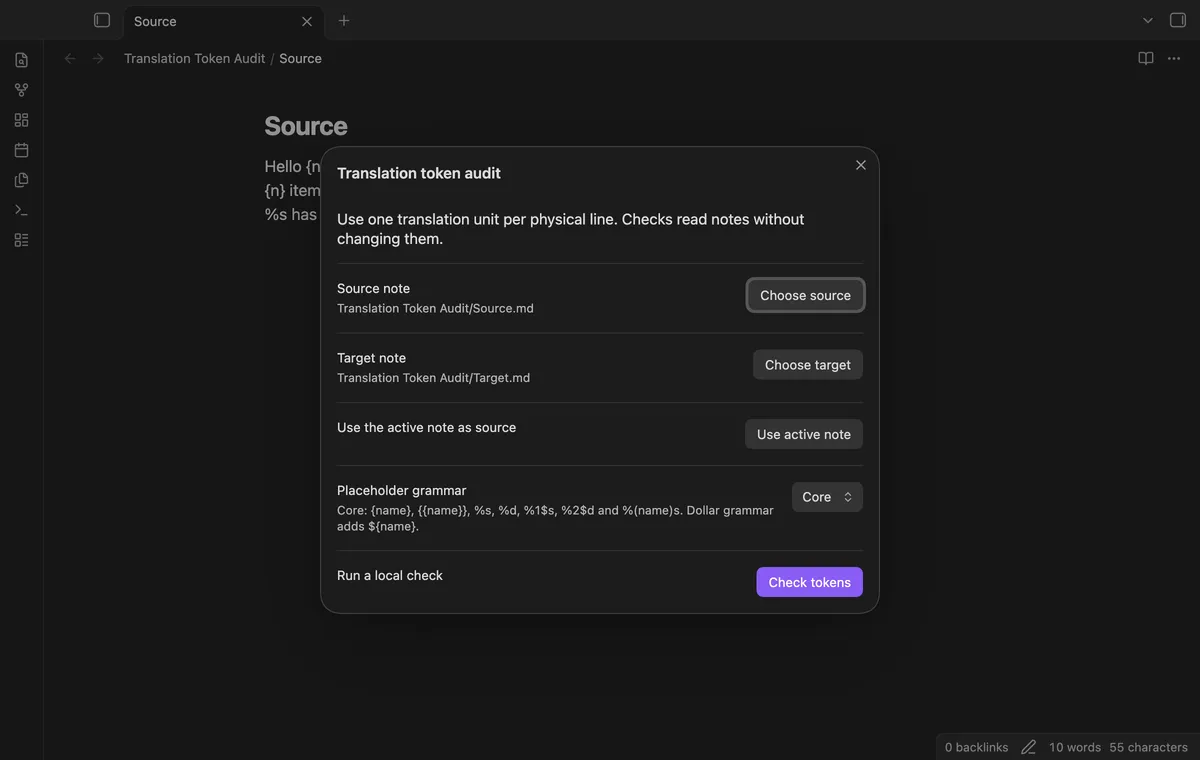Open the Core placeholder grammar dropdown
Screen dimensions: 1200x760
[827, 497]
